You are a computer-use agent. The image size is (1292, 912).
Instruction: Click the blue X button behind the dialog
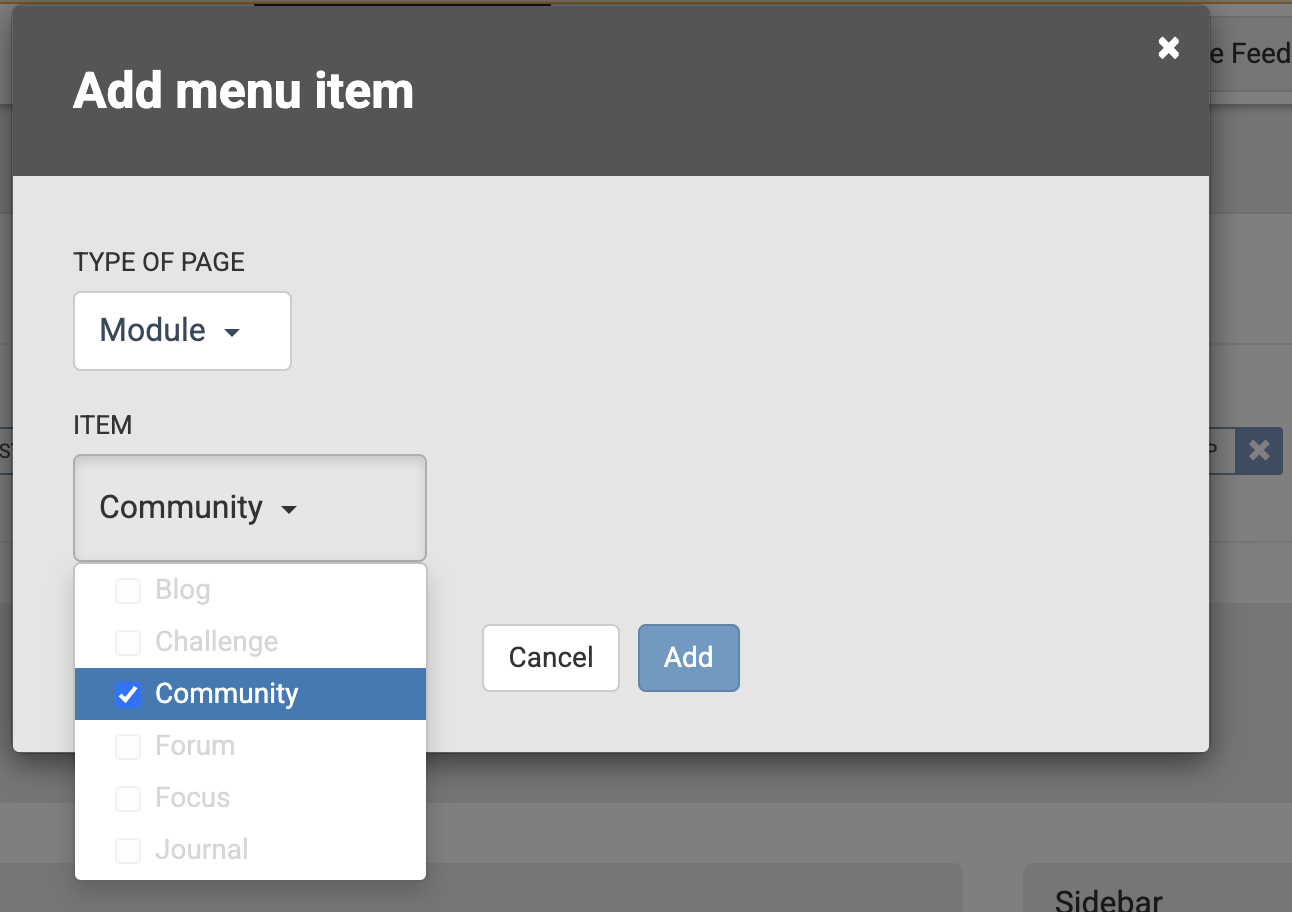[x=1259, y=451]
